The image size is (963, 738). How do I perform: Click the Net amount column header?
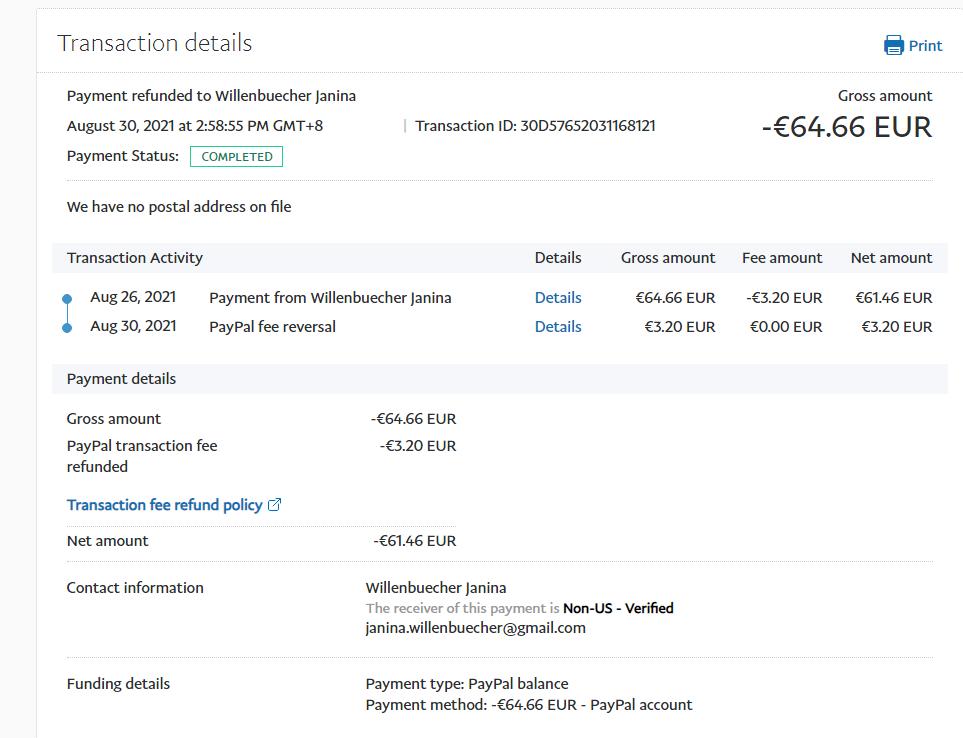click(x=891, y=257)
